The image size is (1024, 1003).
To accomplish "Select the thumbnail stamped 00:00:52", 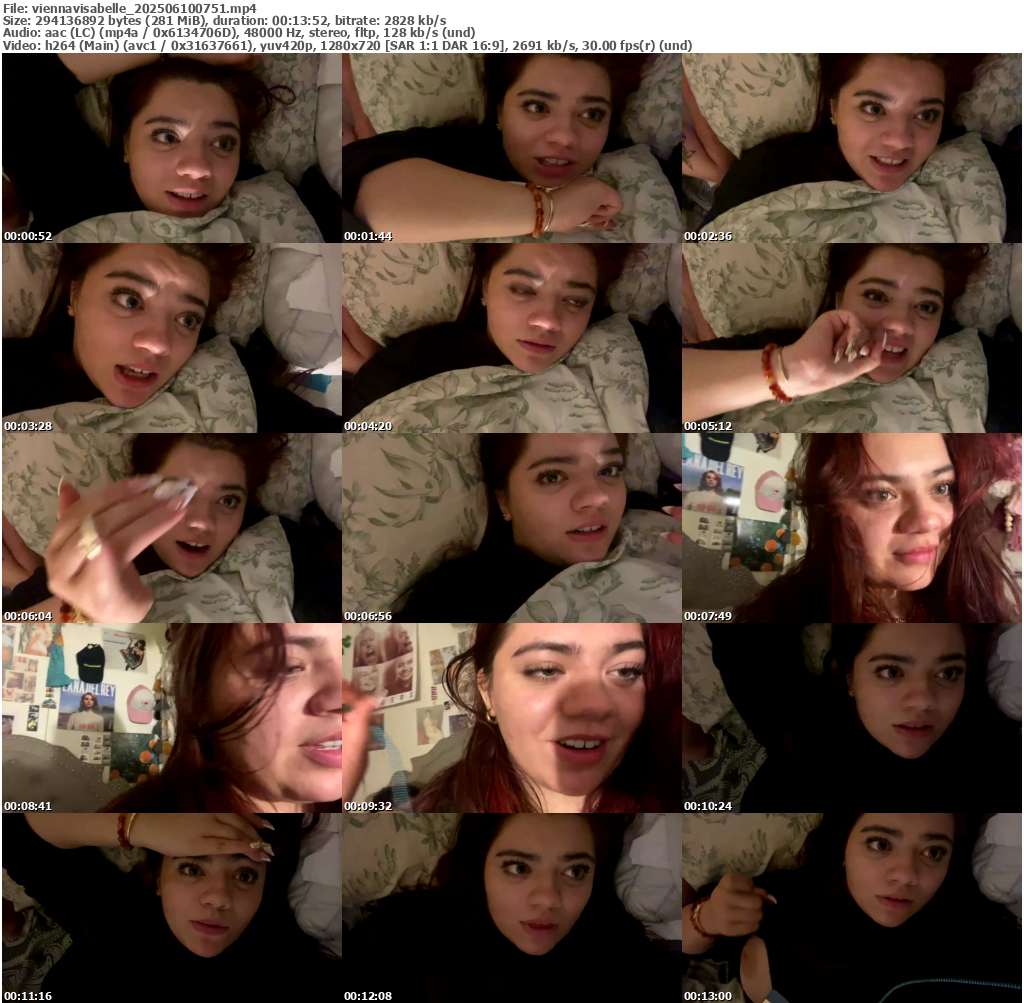I will click(172, 148).
